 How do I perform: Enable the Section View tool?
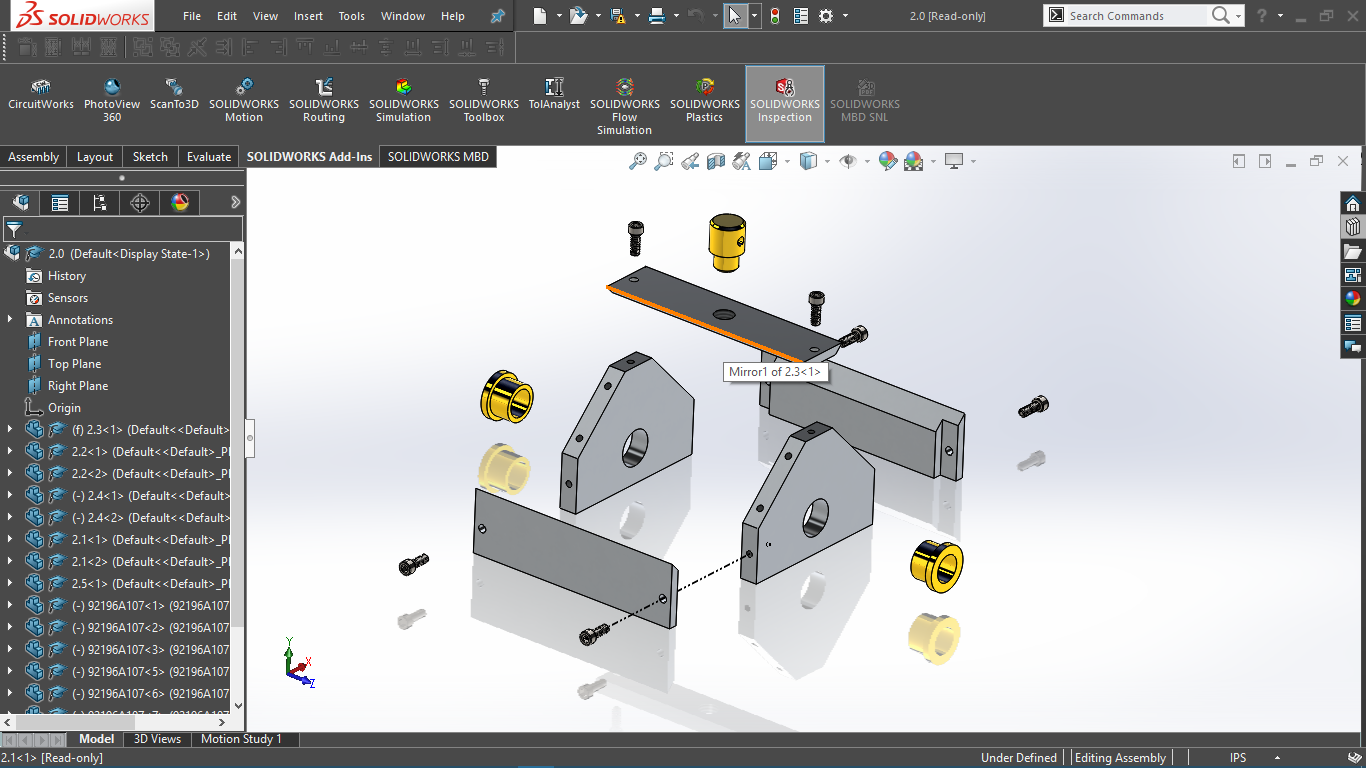click(715, 161)
